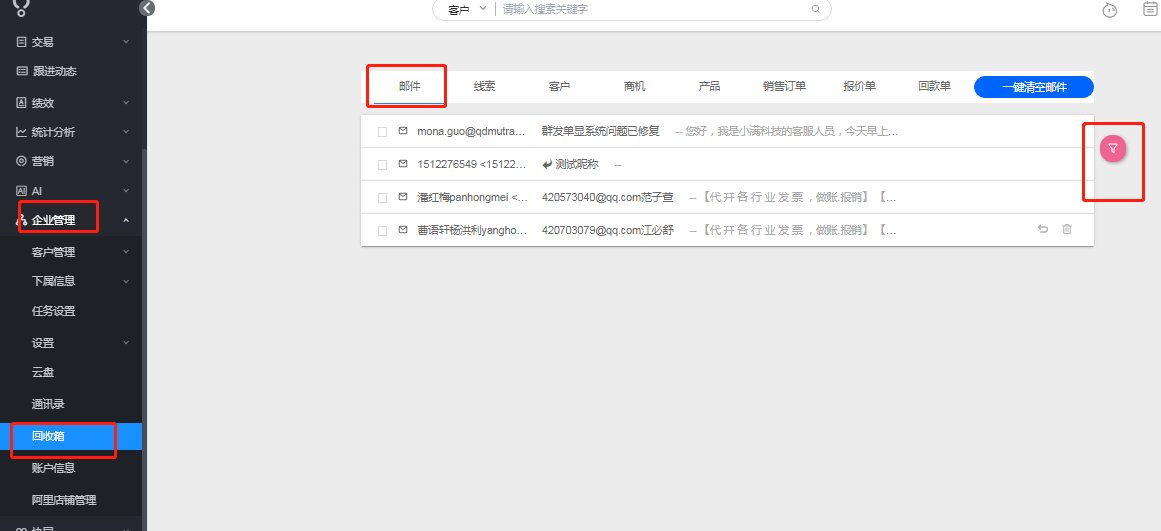Screen dimensions: 1161x531
Task: Click the AI sidebar icon
Action: coord(21,190)
